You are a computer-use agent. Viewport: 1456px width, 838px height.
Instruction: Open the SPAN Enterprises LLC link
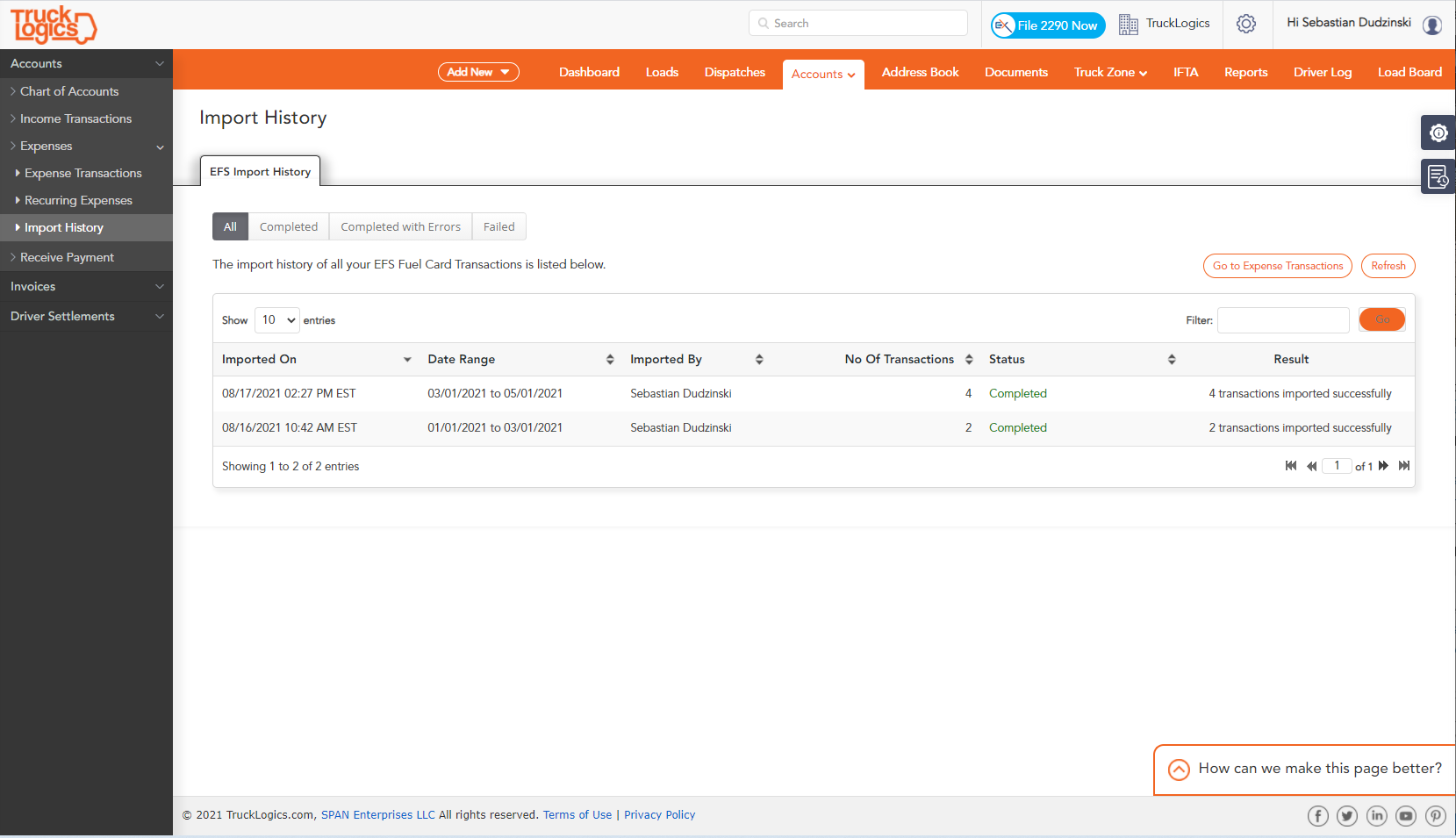point(378,815)
